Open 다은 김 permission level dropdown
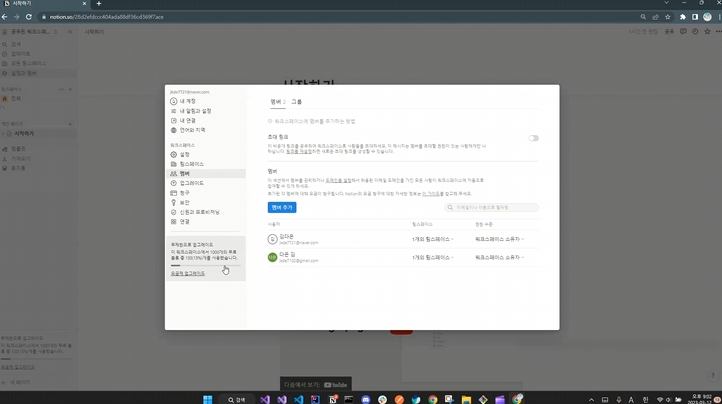 pyautogui.click(x=500, y=258)
